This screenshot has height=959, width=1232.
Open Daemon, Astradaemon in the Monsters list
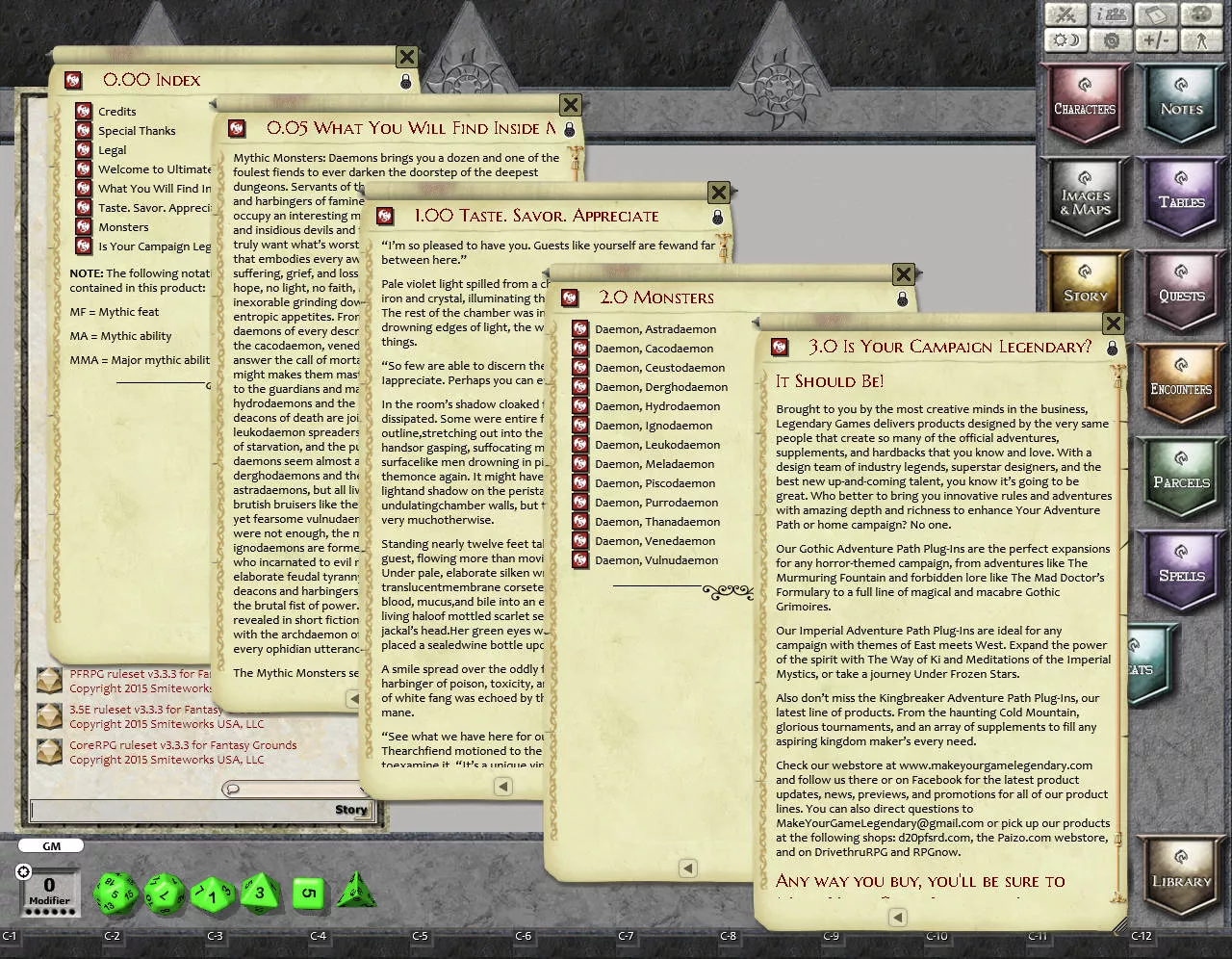tap(655, 329)
